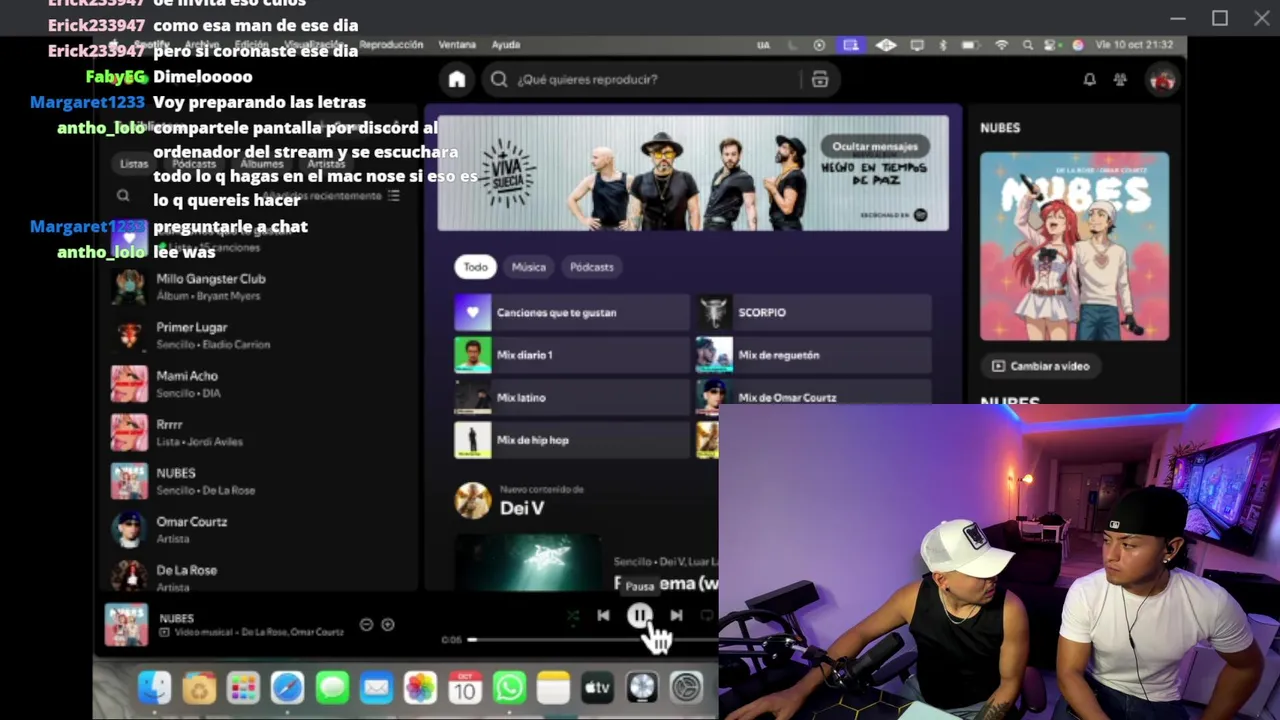Search within your library using the magnifier
1280x720 pixels.
tap(123, 196)
